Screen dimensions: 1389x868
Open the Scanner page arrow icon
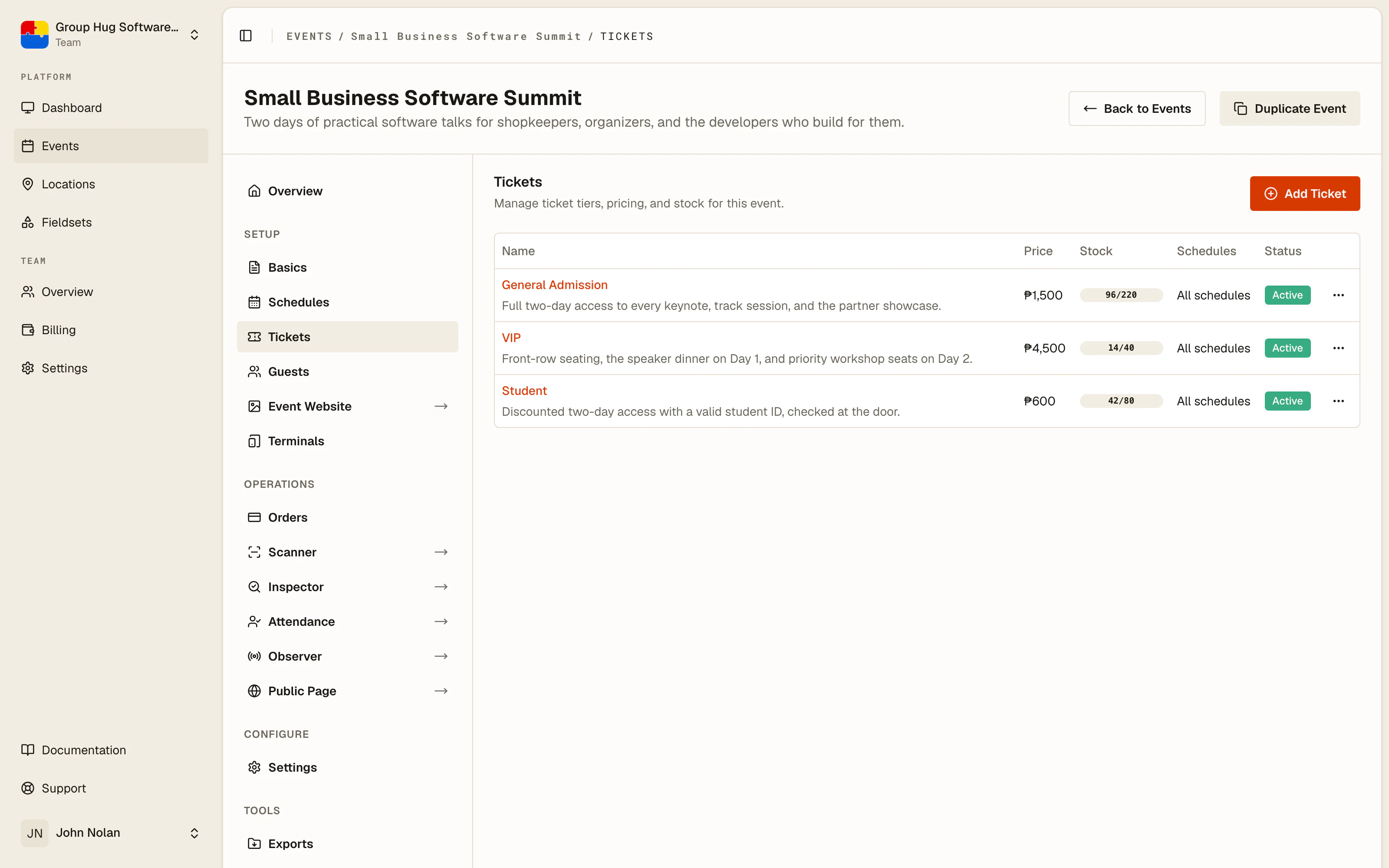[x=441, y=552]
